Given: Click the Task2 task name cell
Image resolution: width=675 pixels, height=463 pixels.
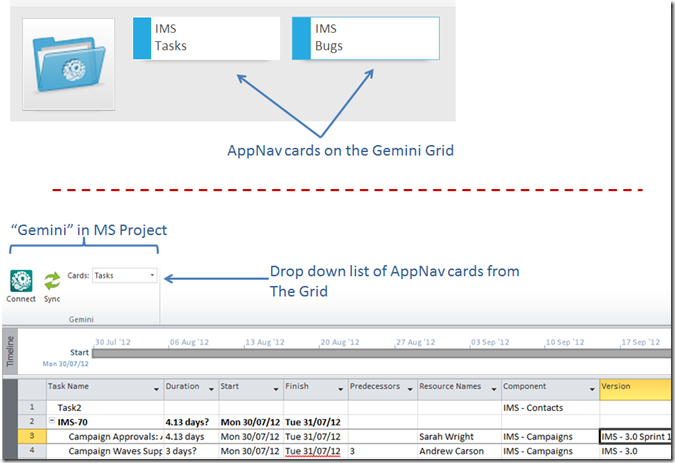Looking at the screenshot, I should click(x=105, y=407).
